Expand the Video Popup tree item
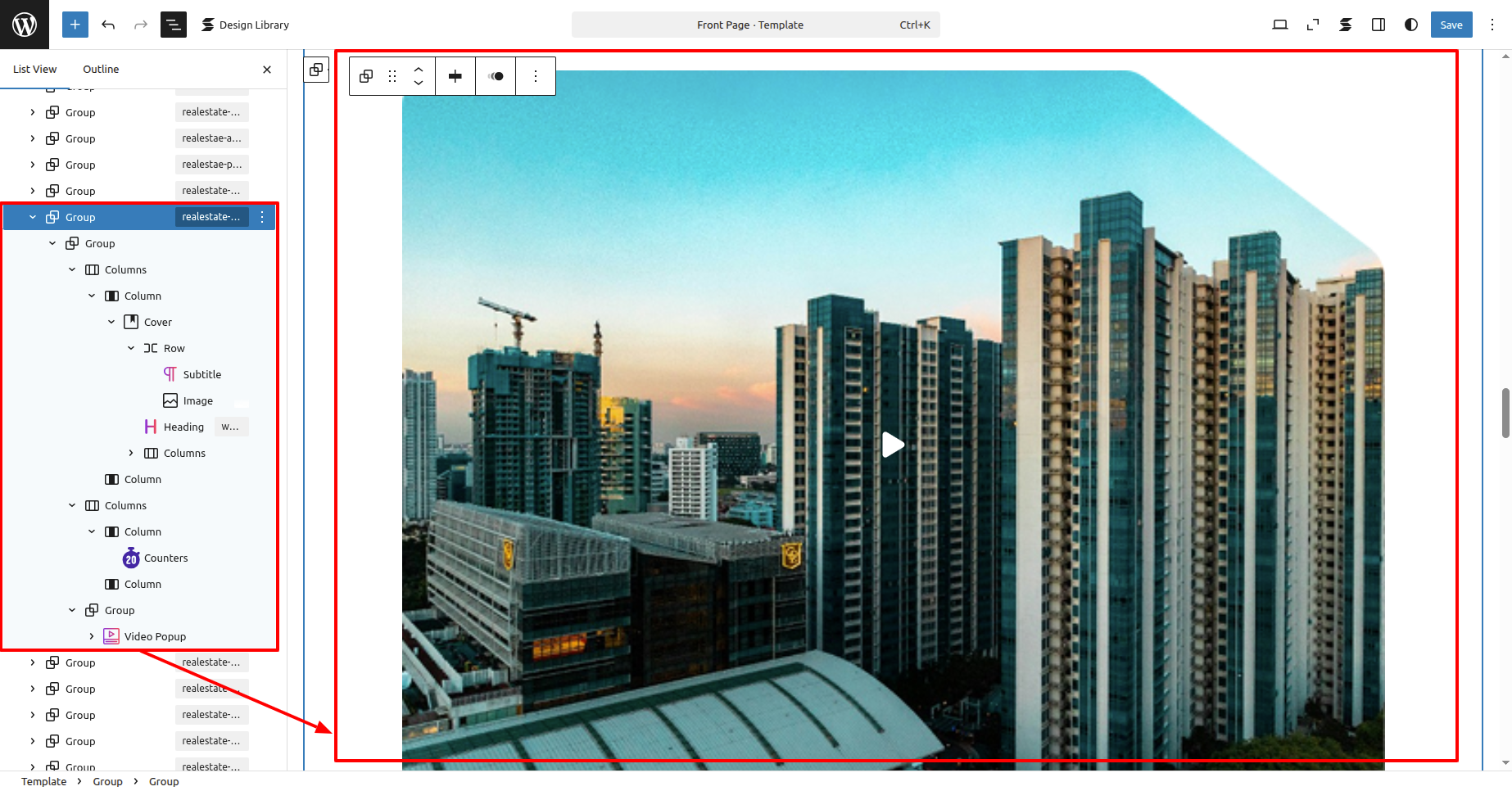The height and width of the screenshot is (791, 1512). pyautogui.click(x=92, y=636)
